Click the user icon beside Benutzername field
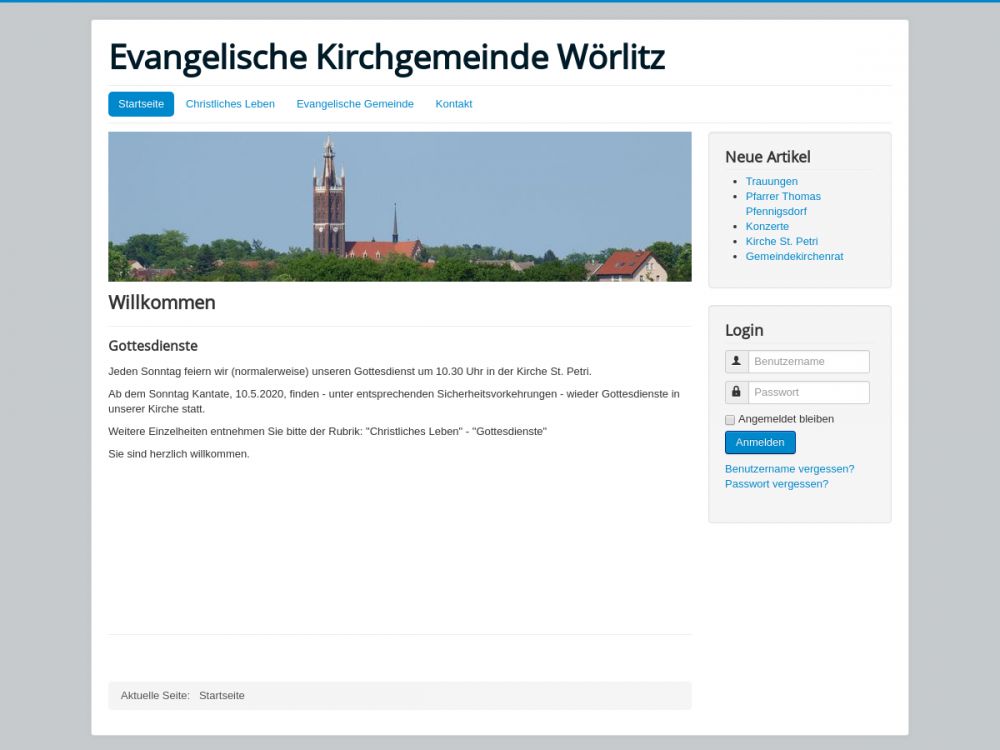The height and width of the screenshot is (750, 1000). coord(737,361)
